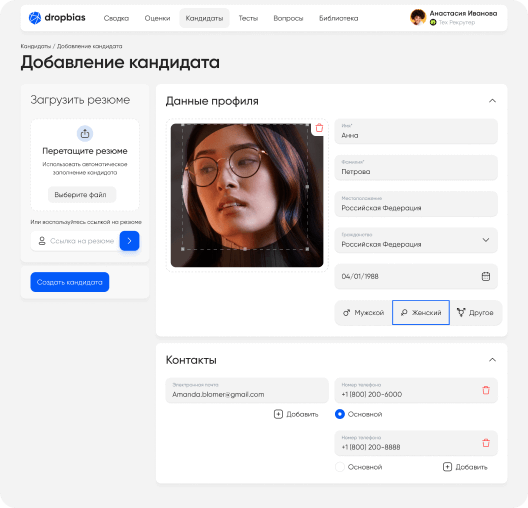Open the Кандидаты tab

click(204, 18)
